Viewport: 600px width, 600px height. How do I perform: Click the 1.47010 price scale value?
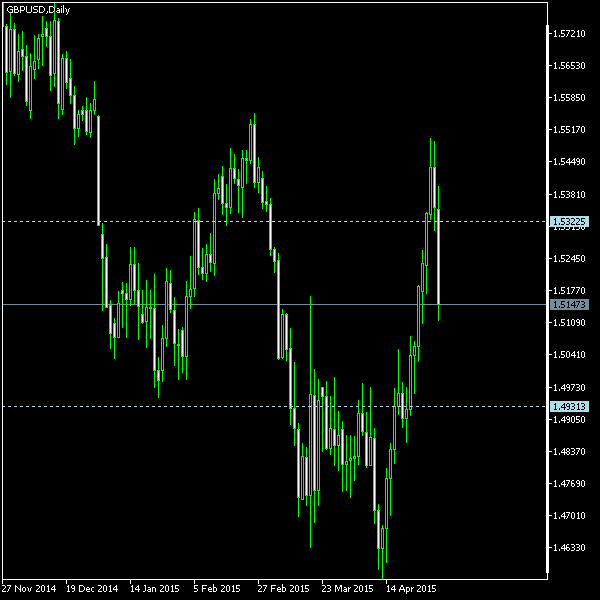569,516
